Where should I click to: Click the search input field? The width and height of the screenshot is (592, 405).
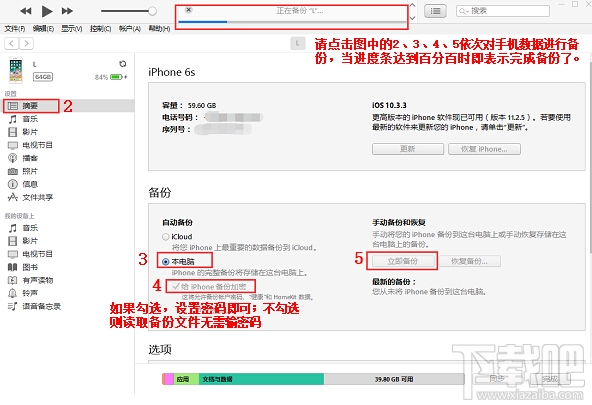503,11
